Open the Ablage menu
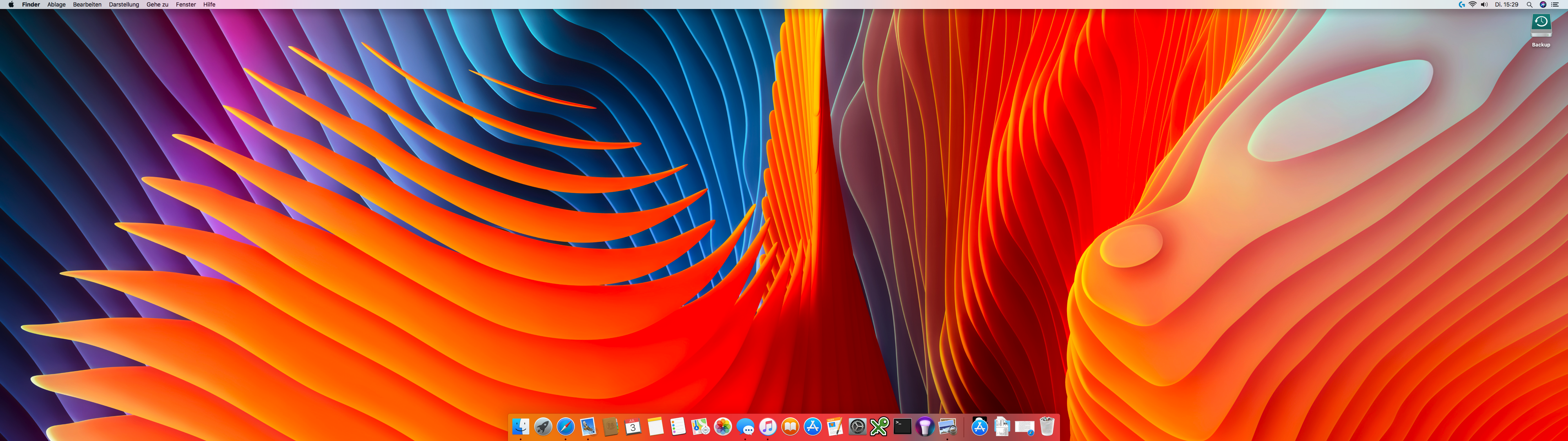This screenshot has height=441, width=1568. pyautogui.click(x=56, y=4)
